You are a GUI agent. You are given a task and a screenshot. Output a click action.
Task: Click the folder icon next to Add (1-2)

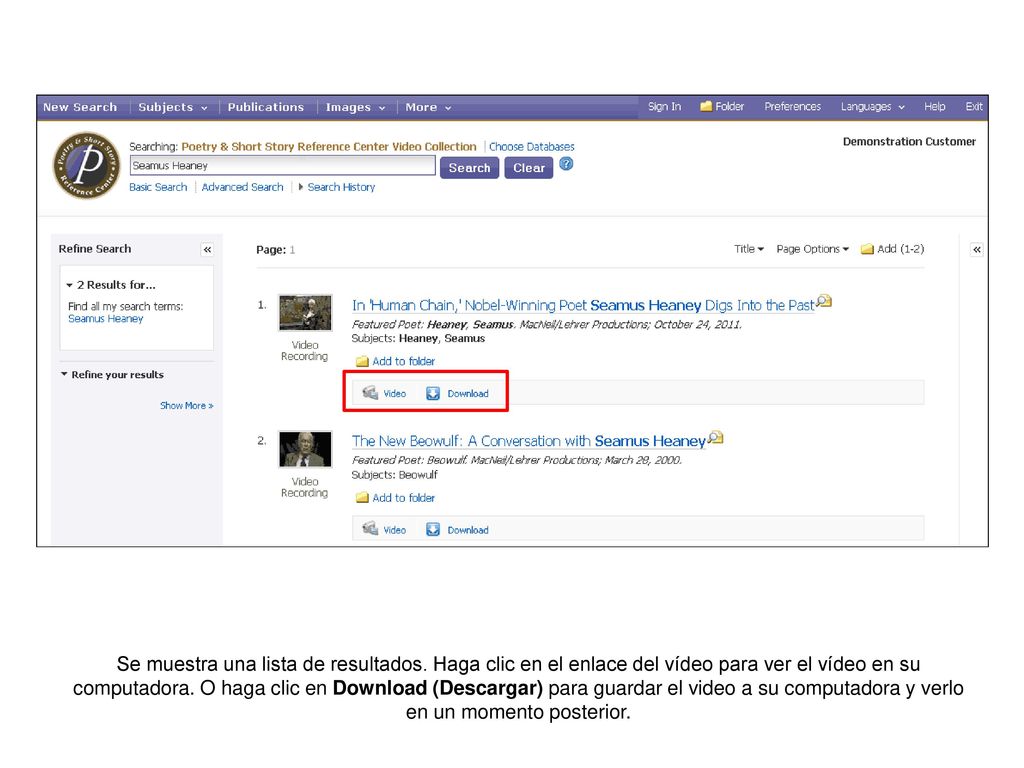click(x=867, y=249)
